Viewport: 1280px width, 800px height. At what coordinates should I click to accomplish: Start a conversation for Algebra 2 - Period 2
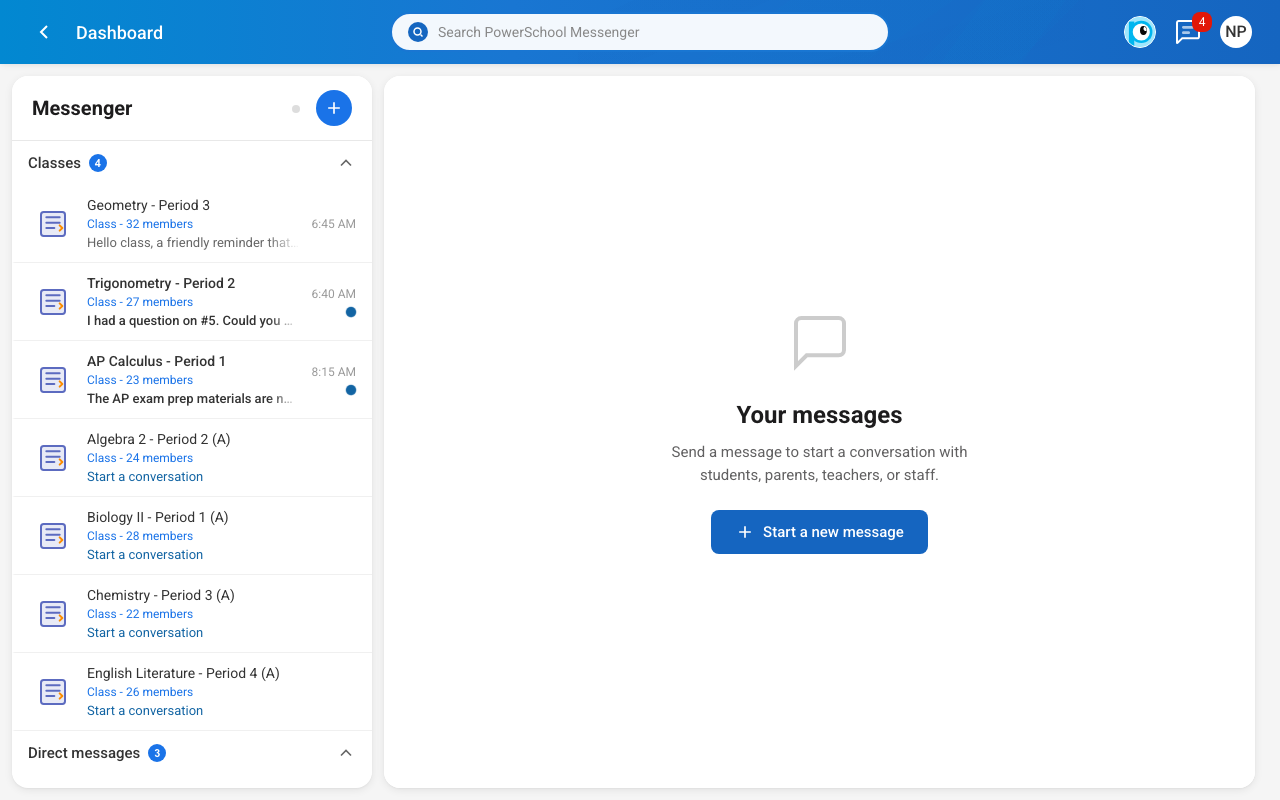pos(144,476)
